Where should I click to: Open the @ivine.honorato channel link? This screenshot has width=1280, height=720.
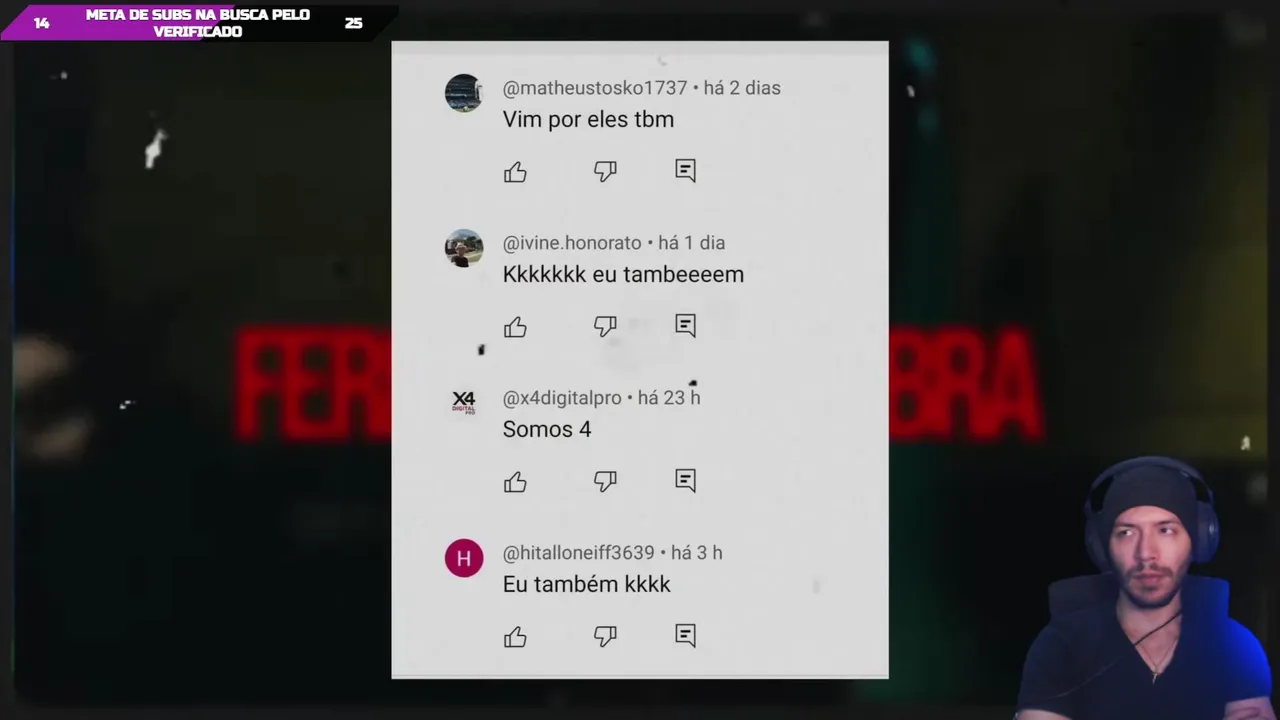coord(572,243)
